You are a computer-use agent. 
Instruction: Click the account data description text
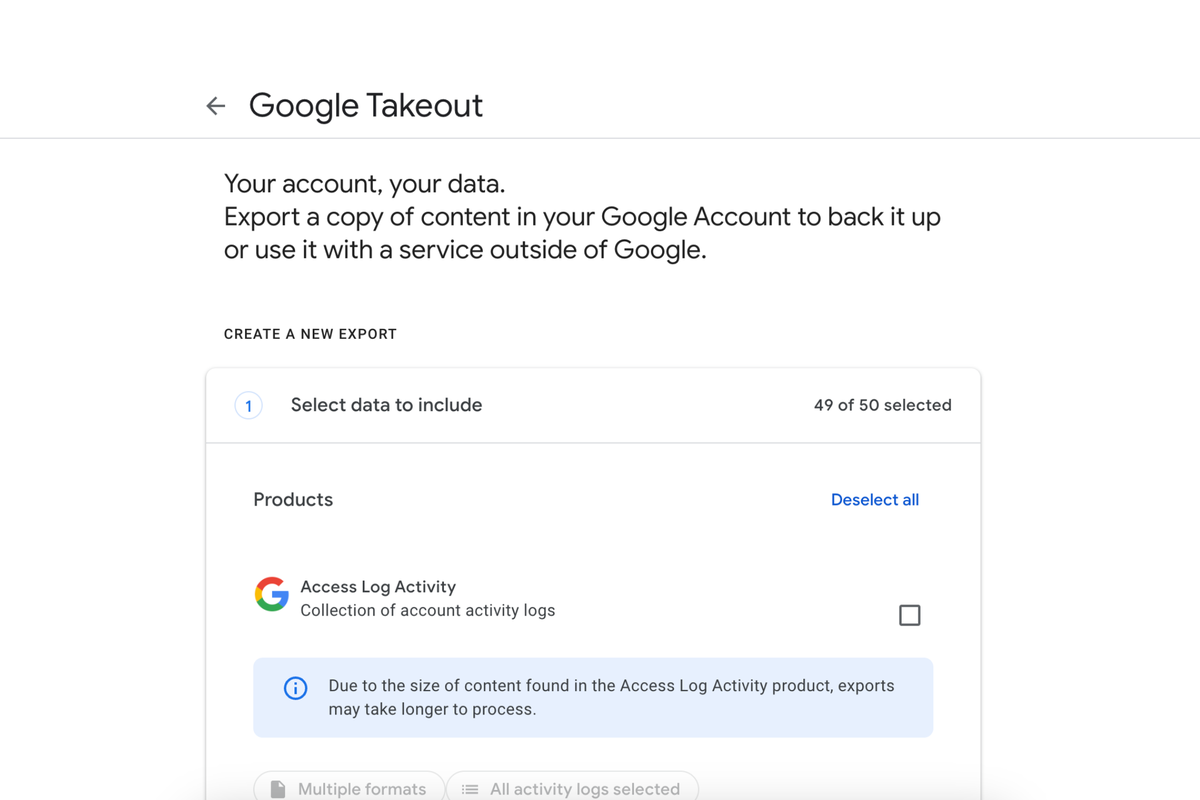582,216
